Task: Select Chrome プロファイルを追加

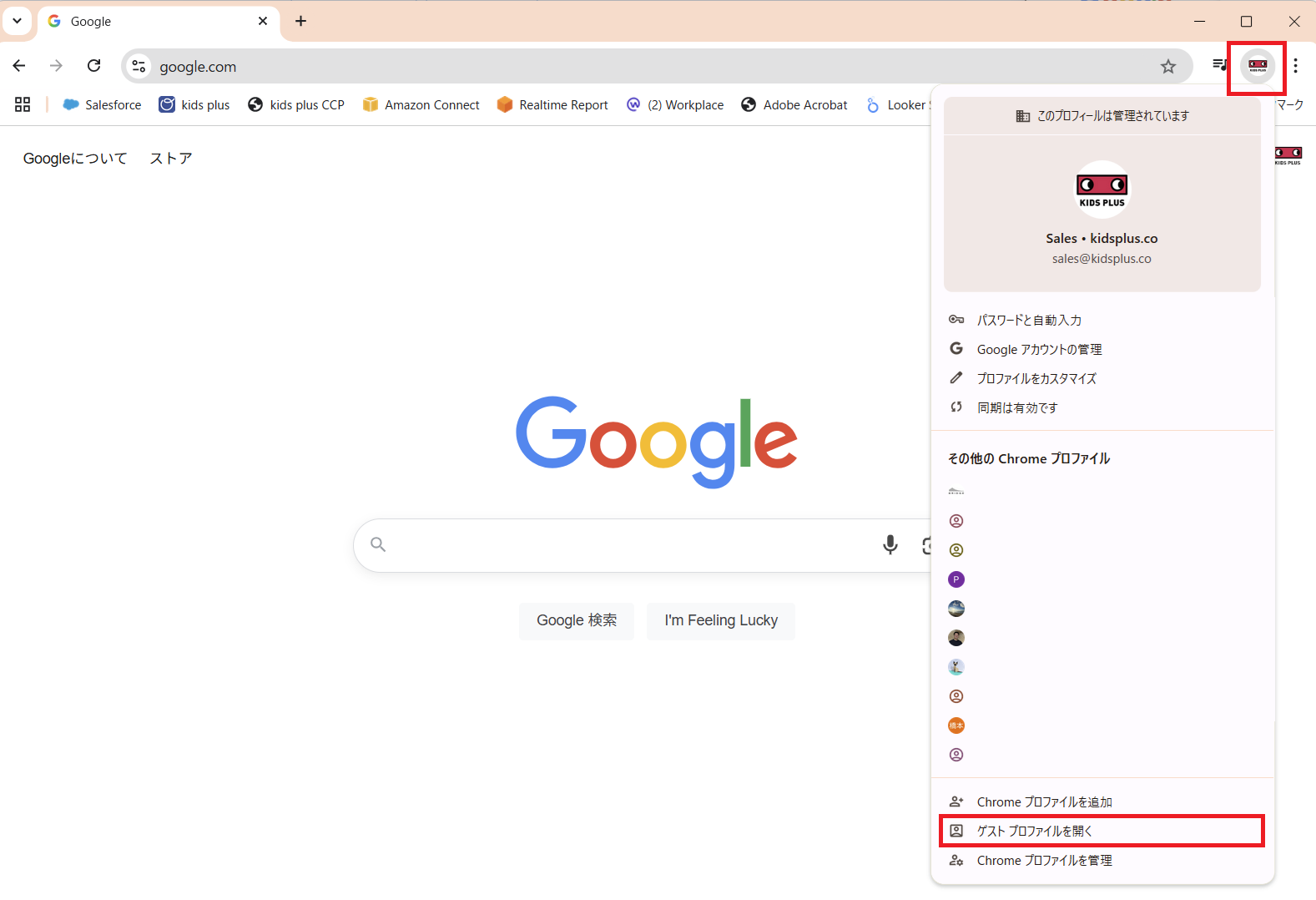Action: click(1102, 801)
